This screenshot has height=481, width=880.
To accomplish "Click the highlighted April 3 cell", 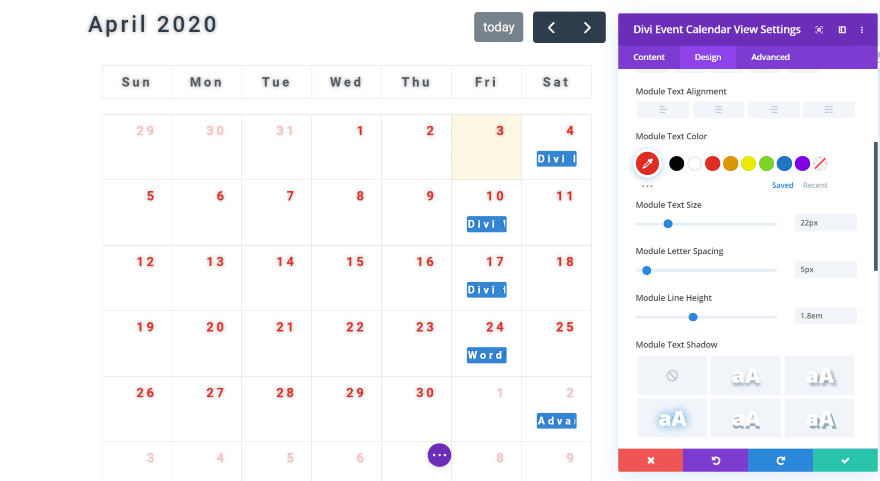I will (x=487, y=147).
